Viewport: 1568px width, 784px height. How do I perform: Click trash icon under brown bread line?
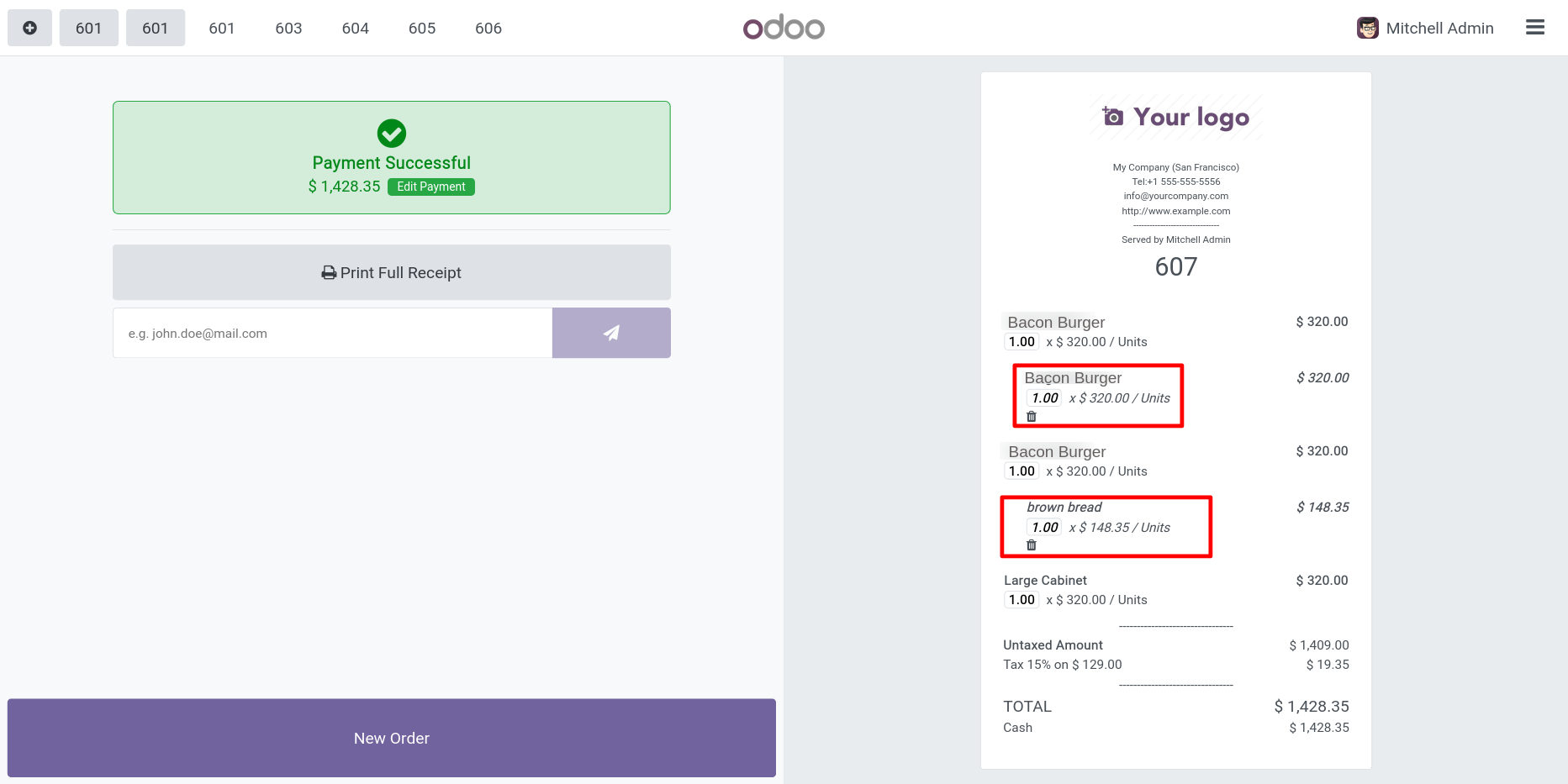tap(1032, 545)
